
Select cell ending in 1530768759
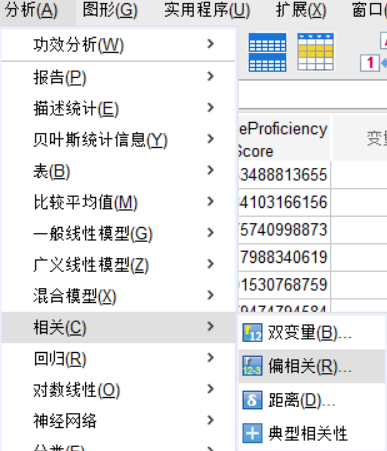click(x=284, y=285)
